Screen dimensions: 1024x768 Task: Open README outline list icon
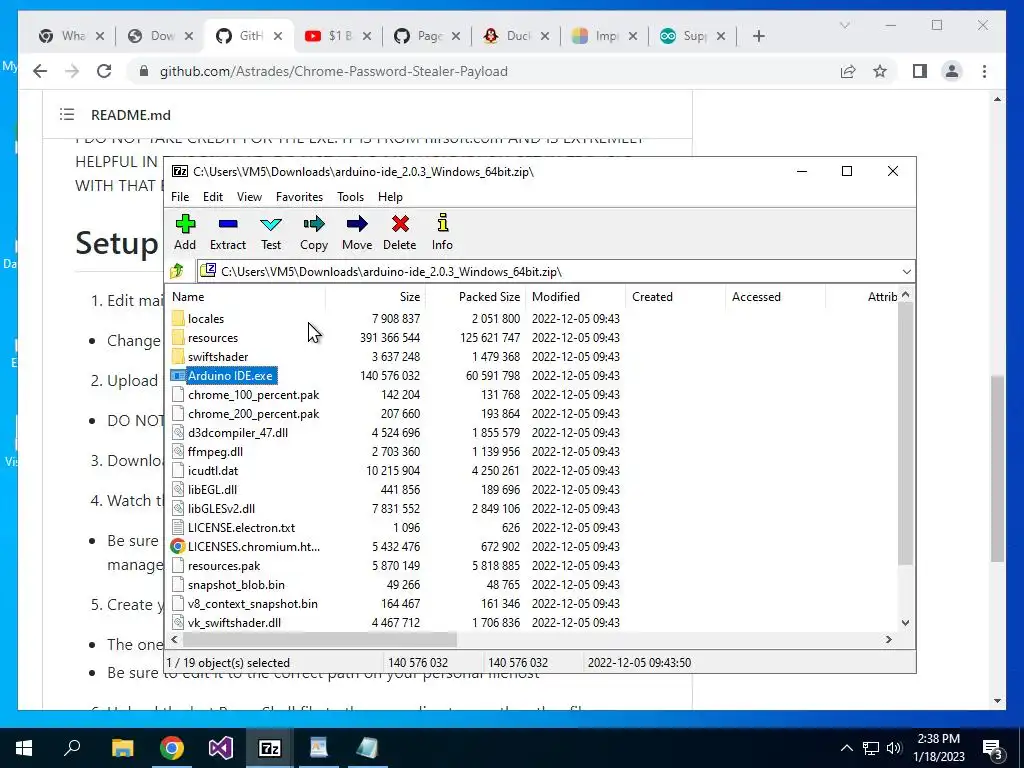pos(67,115)
